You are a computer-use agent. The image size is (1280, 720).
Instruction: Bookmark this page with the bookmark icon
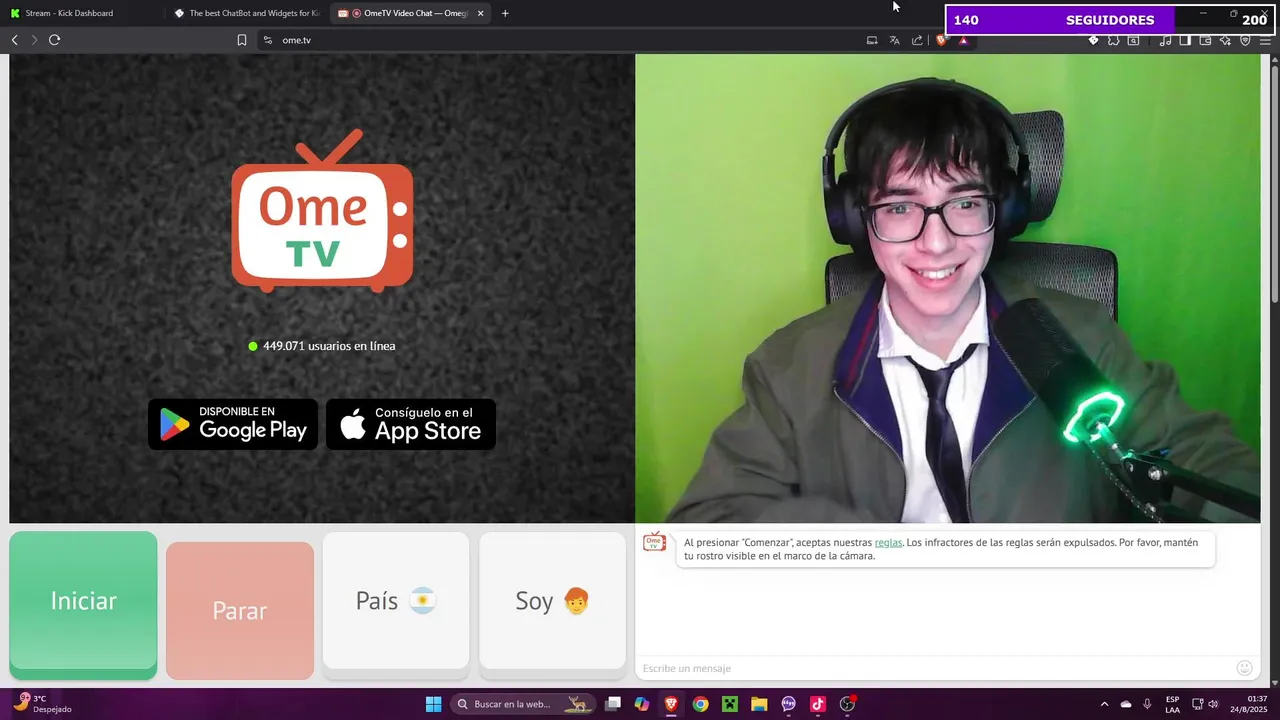241,40
